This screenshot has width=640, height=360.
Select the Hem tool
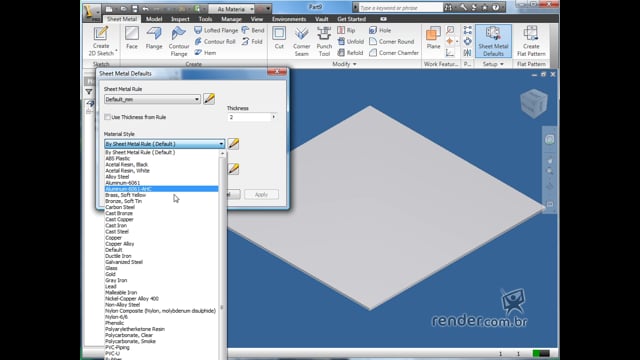[205, 53]
